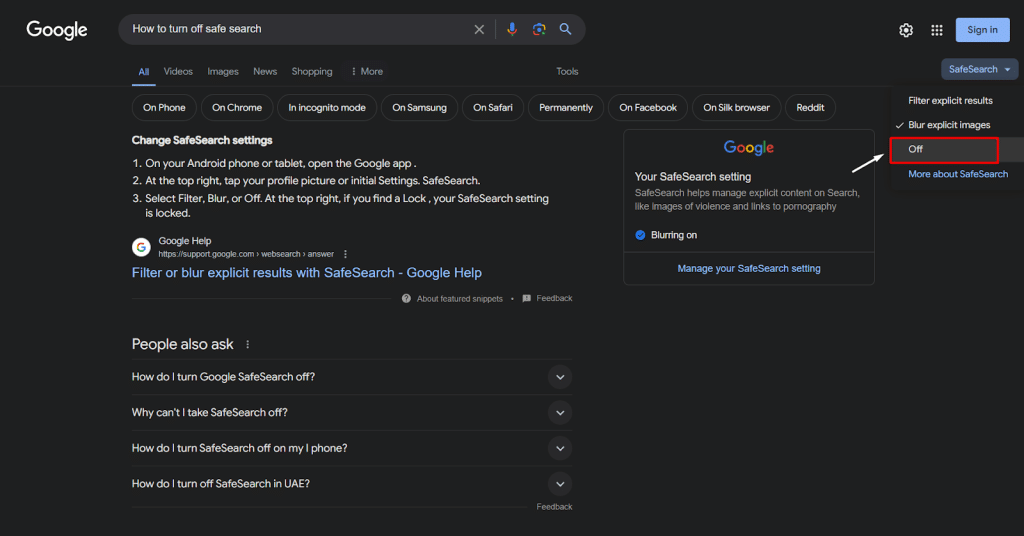Click into the search input field
Viewport: 1024px width, 536px height.
[x=297, y=29]
